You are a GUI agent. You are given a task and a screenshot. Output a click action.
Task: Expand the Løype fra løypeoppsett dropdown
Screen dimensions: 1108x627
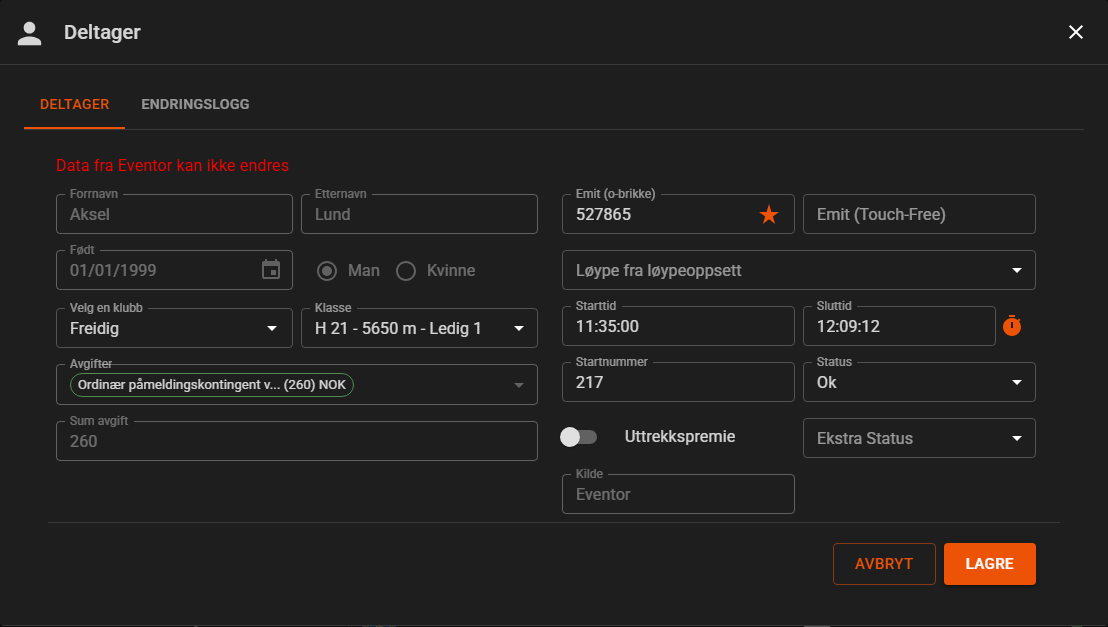pyautogui.click(x=798, y=270)
